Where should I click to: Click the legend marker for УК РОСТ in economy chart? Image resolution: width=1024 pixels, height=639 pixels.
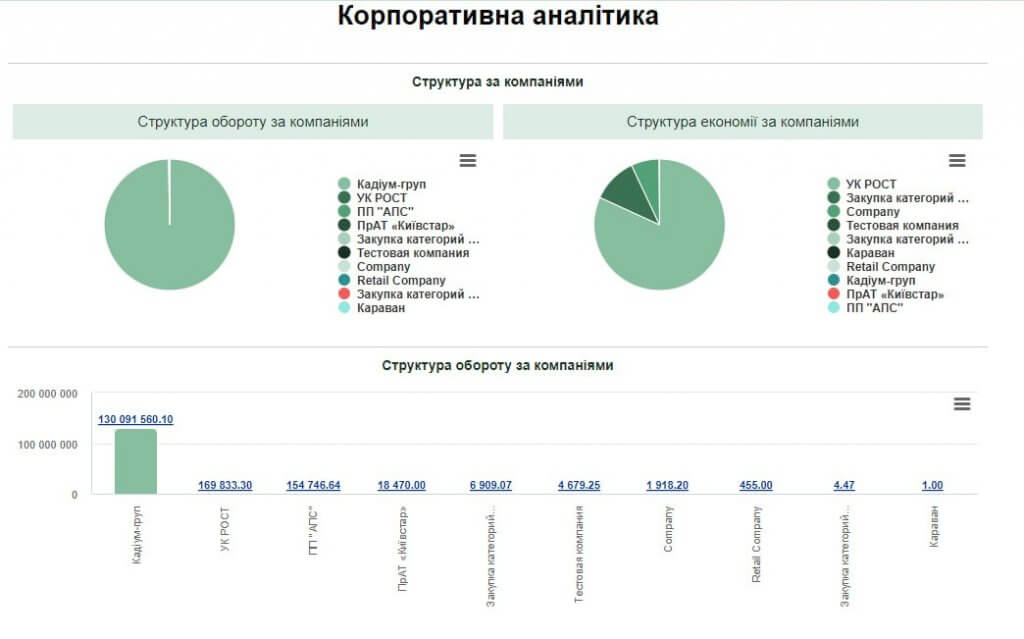click(x=832, y=183)
